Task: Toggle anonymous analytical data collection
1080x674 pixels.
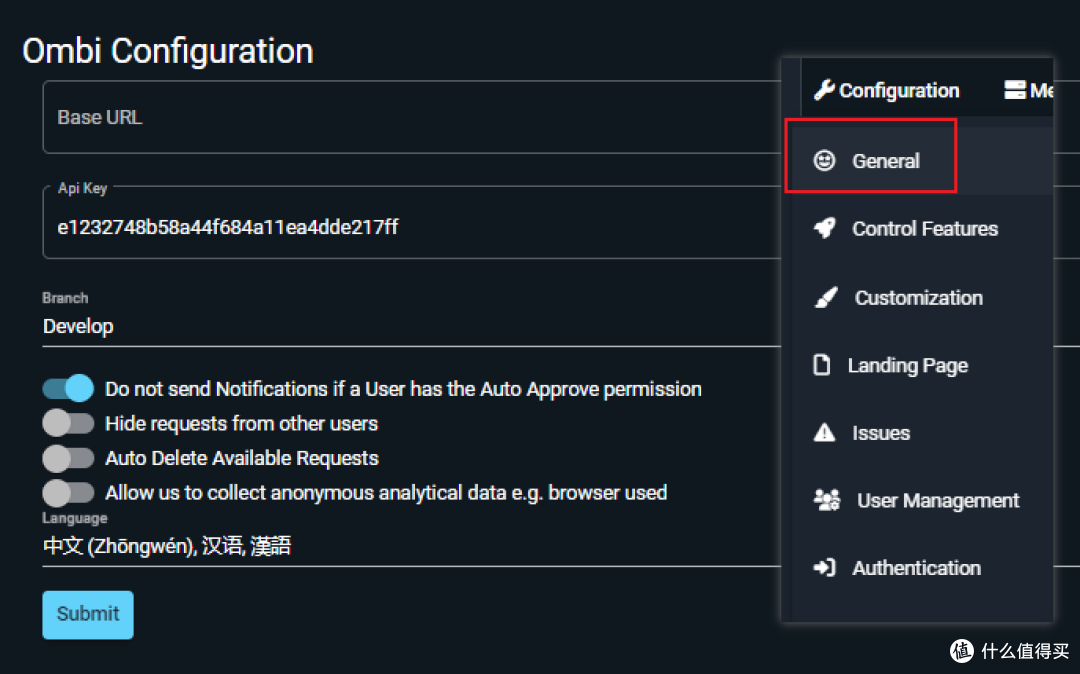Action: [68, 493]
